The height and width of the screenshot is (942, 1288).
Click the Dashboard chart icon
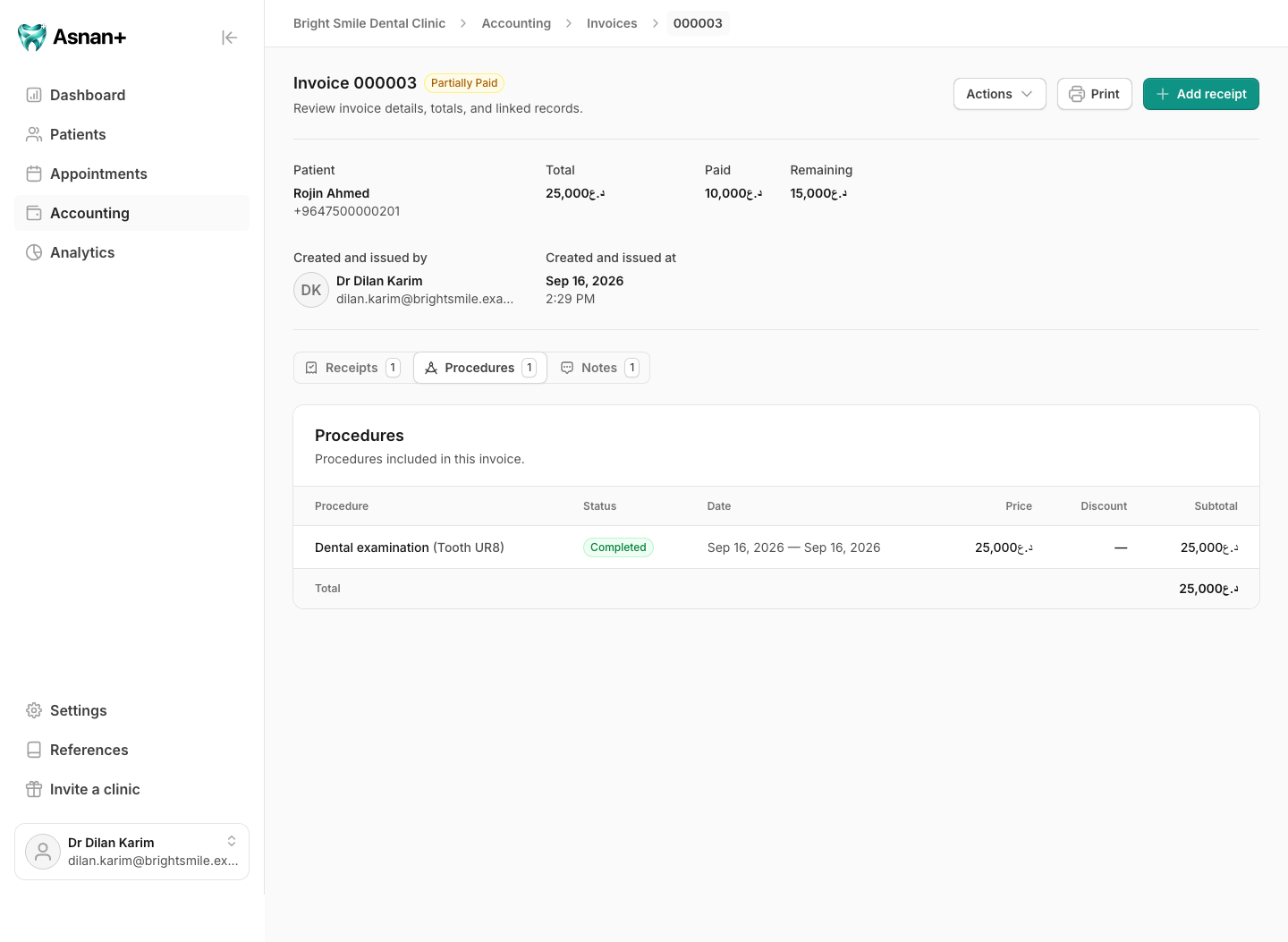(34, 95)
